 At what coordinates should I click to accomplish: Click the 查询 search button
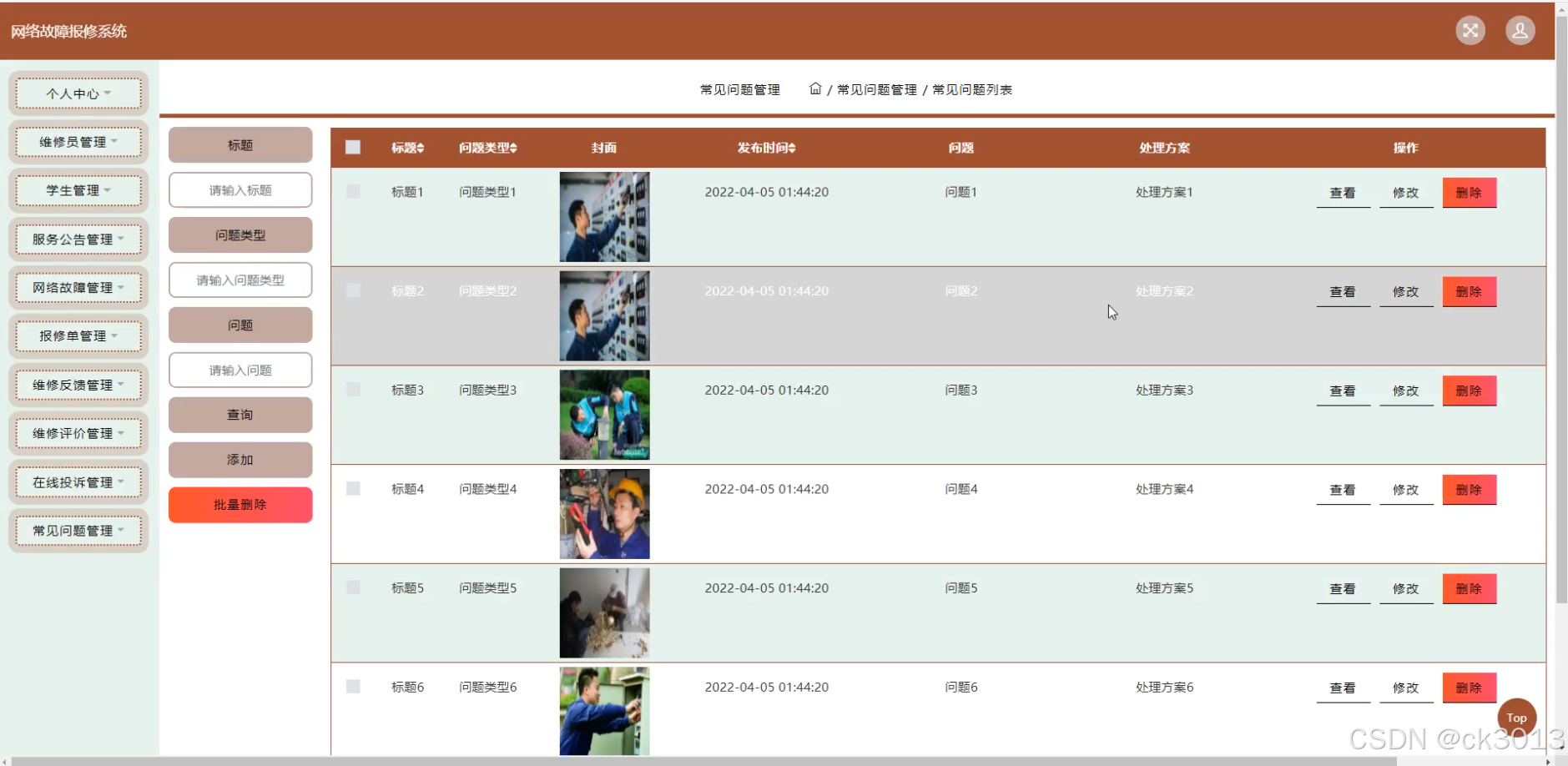[x=239, y=414]
